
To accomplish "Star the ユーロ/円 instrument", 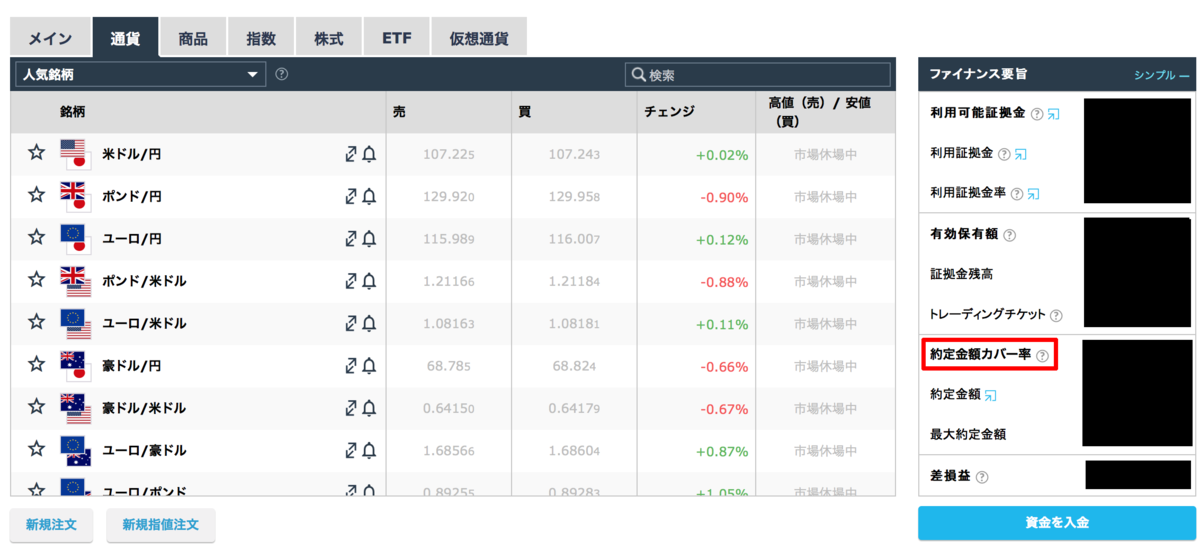I will click(x=37, y=237).
